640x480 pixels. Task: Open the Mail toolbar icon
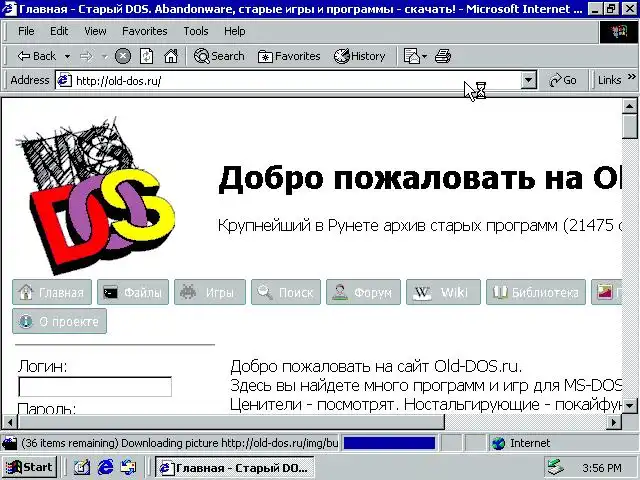tap(411, 56)
